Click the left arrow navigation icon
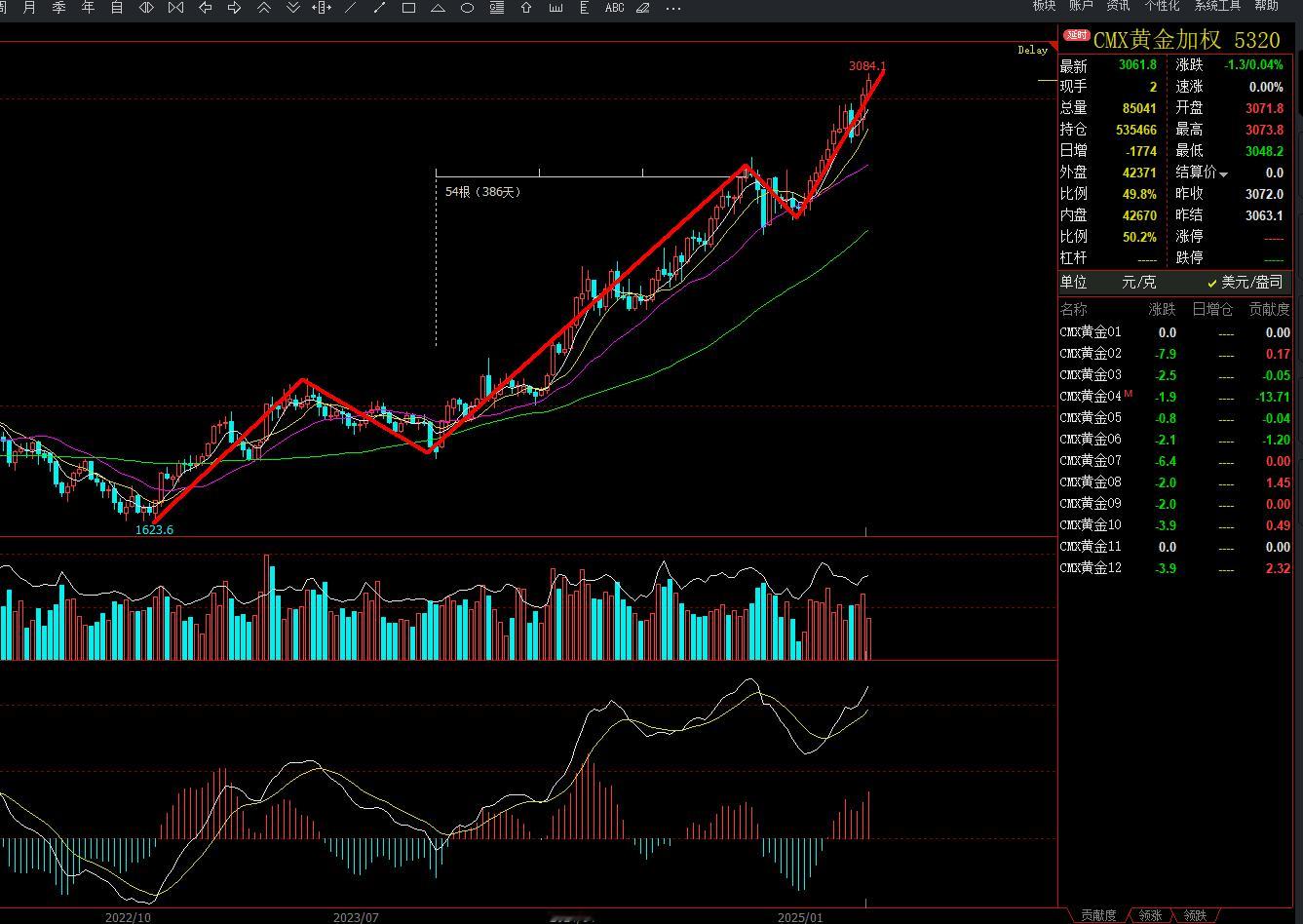 point(205,7)
